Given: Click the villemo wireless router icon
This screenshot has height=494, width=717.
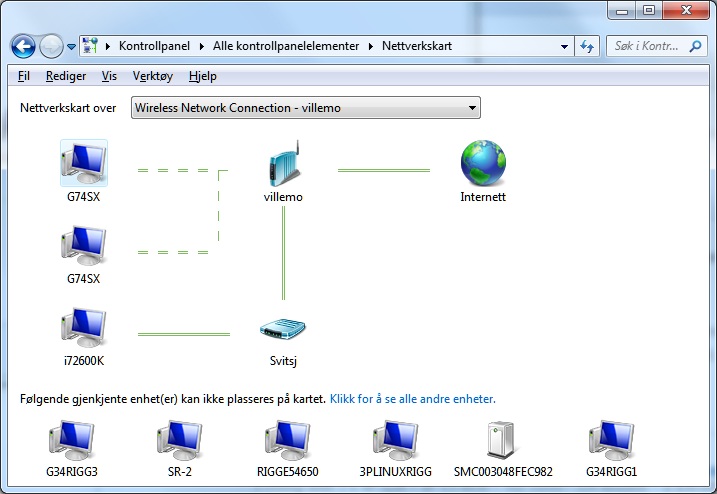Looking at the screenshot, I should [284, 163].
